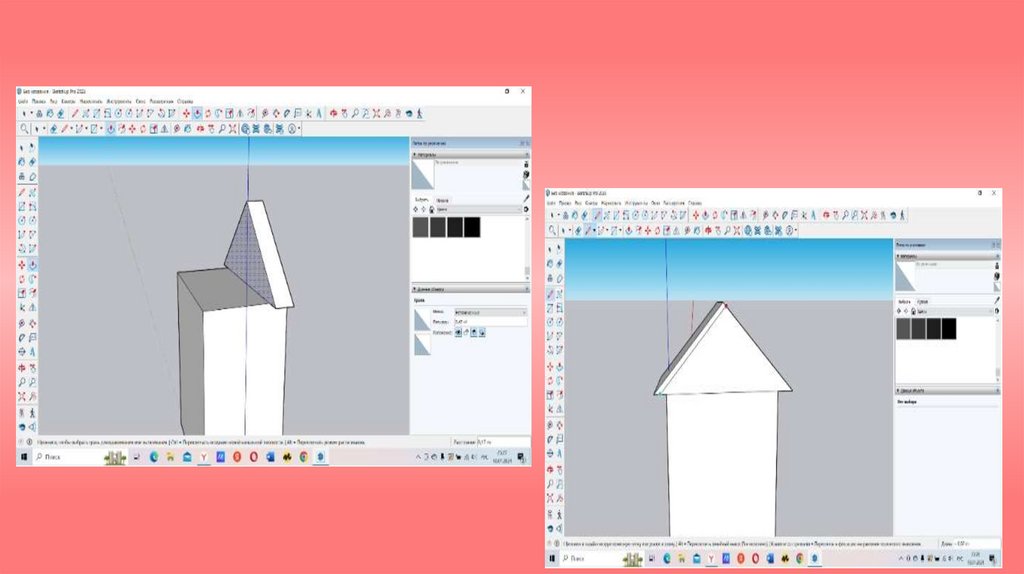Image resolution: width=1024 pixels, height=574 pixels.
Task: Click the Windows Start button on the left taskbar
Action: tap(24, 457)
